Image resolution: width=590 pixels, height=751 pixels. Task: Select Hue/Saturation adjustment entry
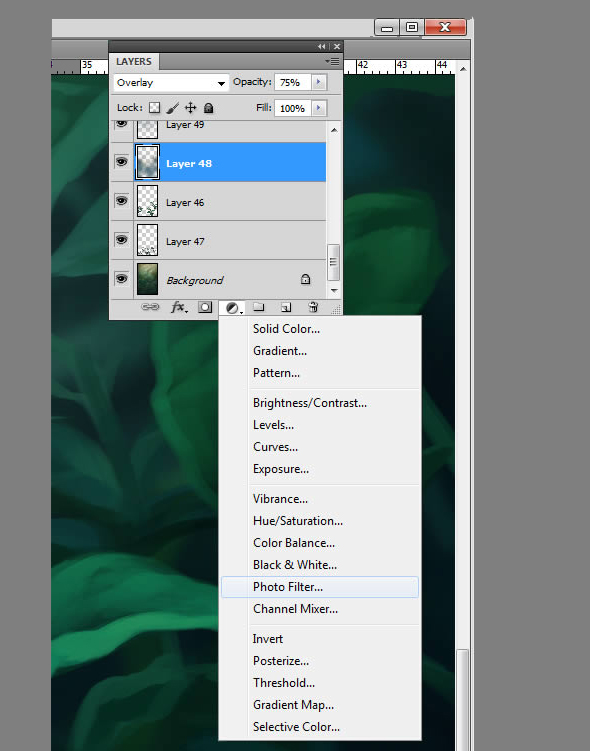tap(298, 521)
